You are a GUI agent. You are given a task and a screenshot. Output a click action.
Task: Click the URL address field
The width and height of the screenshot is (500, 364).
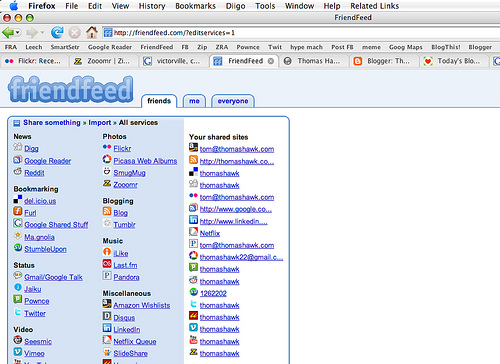(x=300, y=33)
